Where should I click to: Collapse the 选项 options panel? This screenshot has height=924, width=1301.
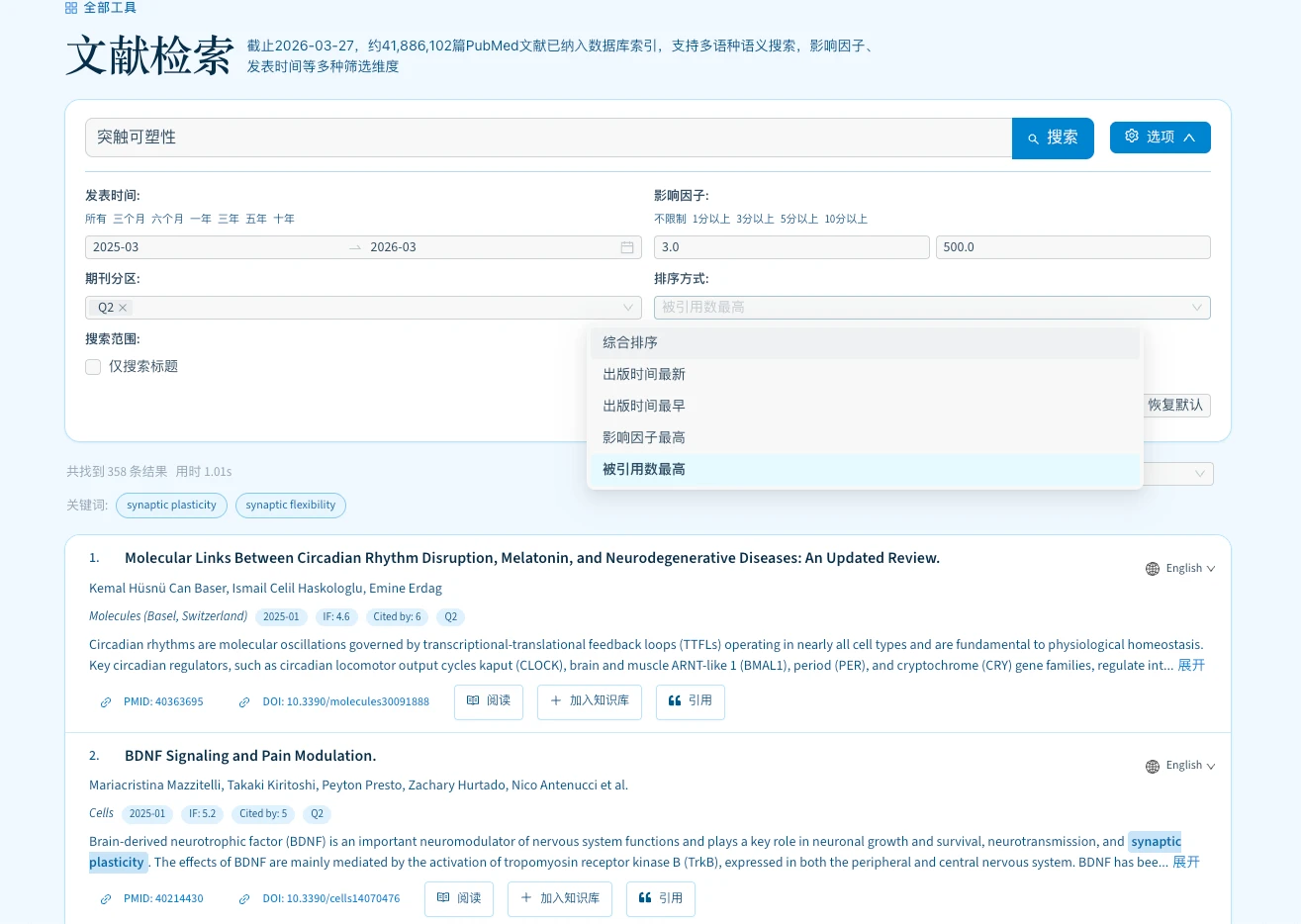pos(1160,138)
